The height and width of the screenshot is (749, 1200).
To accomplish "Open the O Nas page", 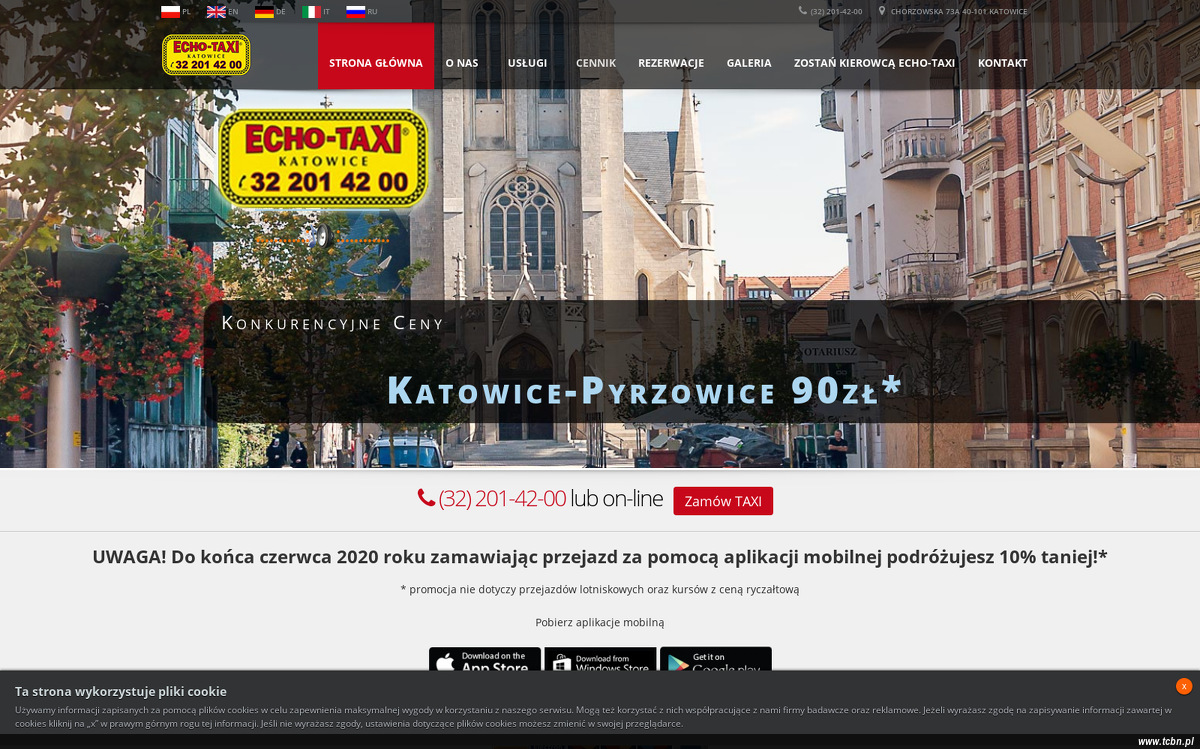I will click(462, 63).
